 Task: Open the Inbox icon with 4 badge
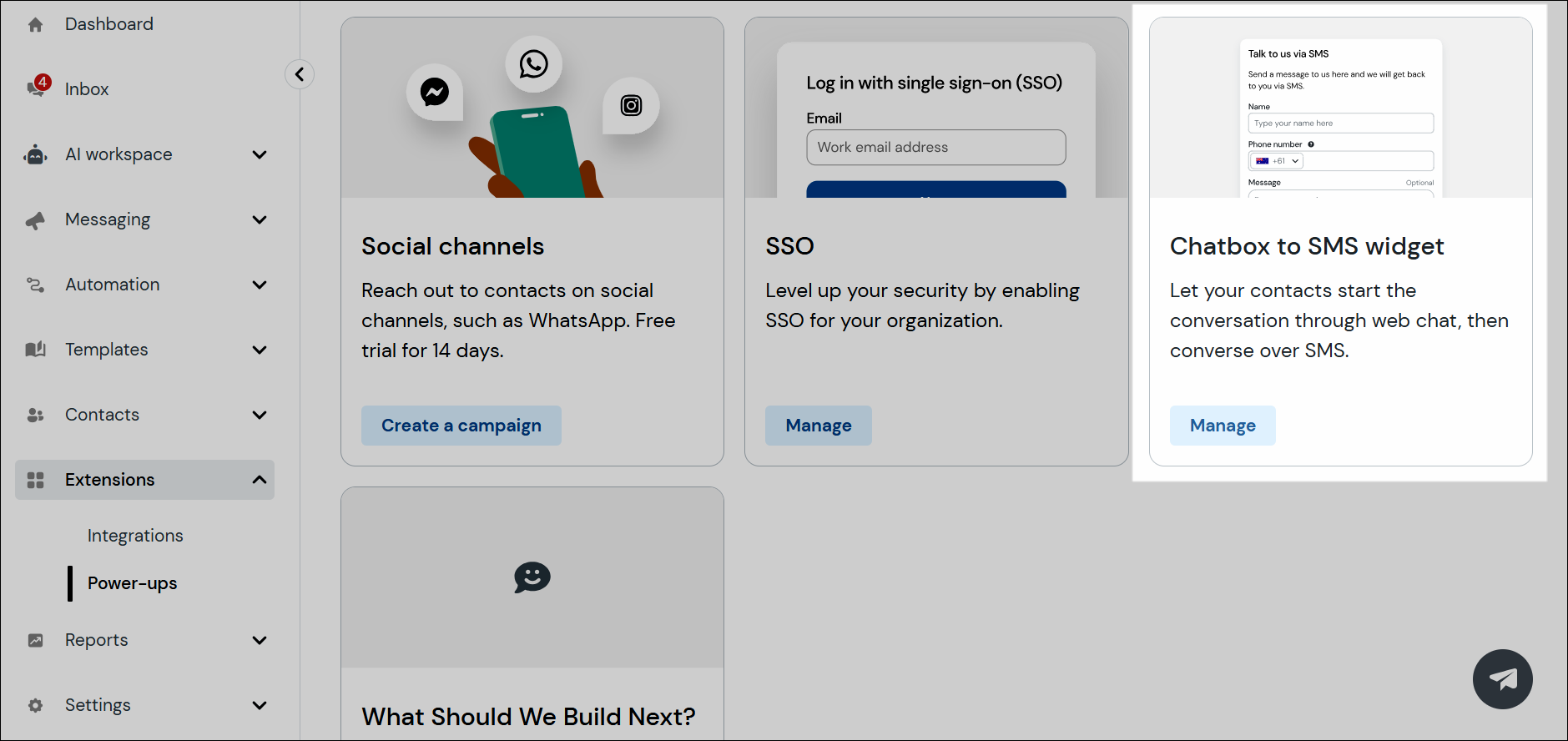pyautogui.click(x=38, y=86)
